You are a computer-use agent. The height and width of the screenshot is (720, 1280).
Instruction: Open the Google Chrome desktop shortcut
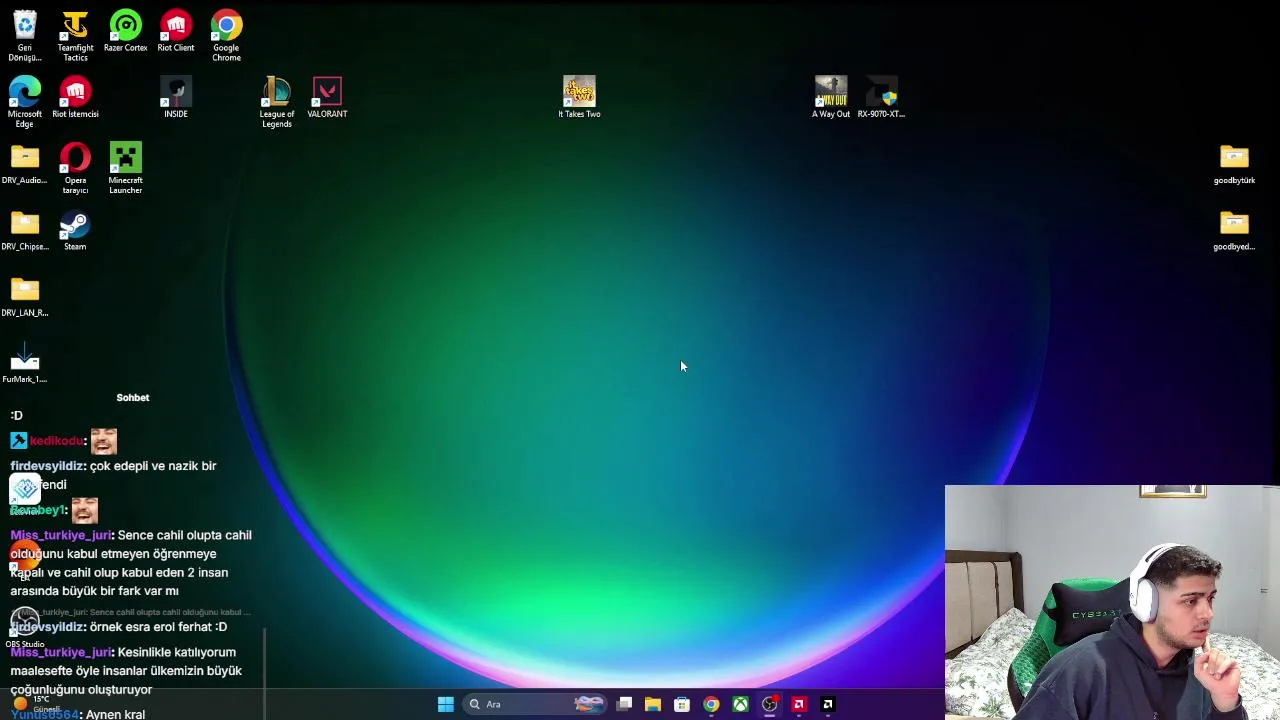(226, 35)
